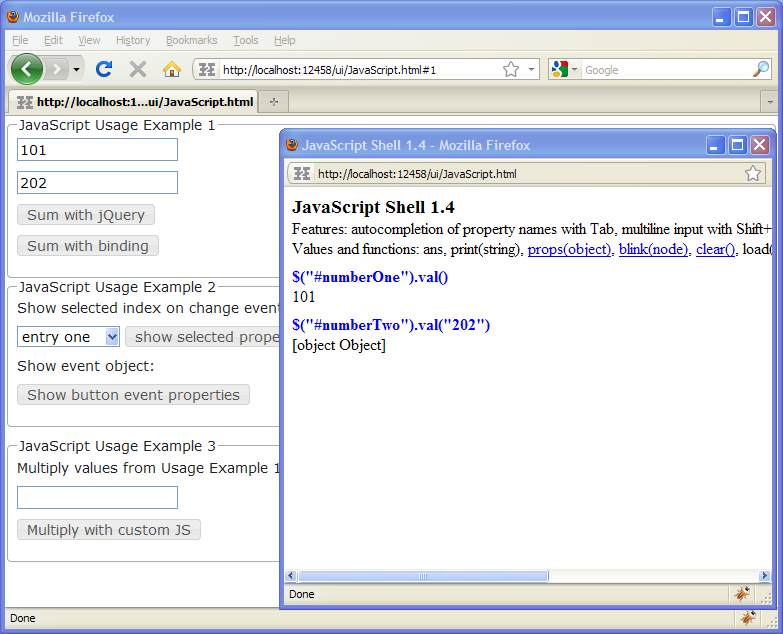Open the Home page icon

172,69
